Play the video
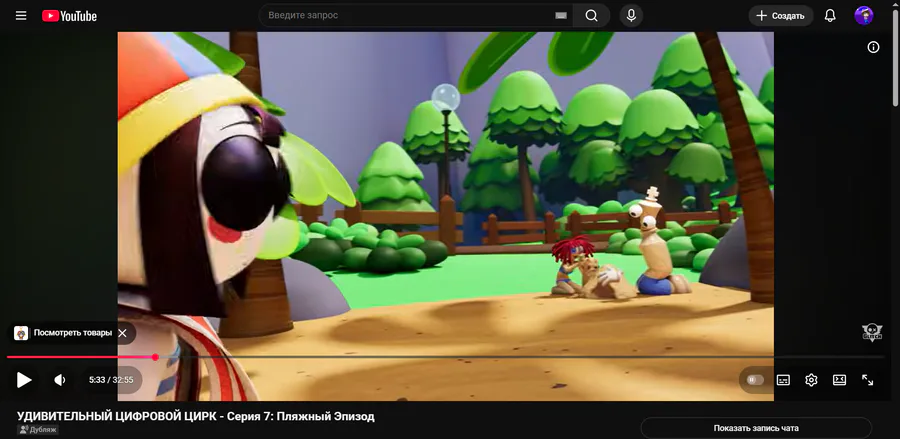 (x=24, y=380)
